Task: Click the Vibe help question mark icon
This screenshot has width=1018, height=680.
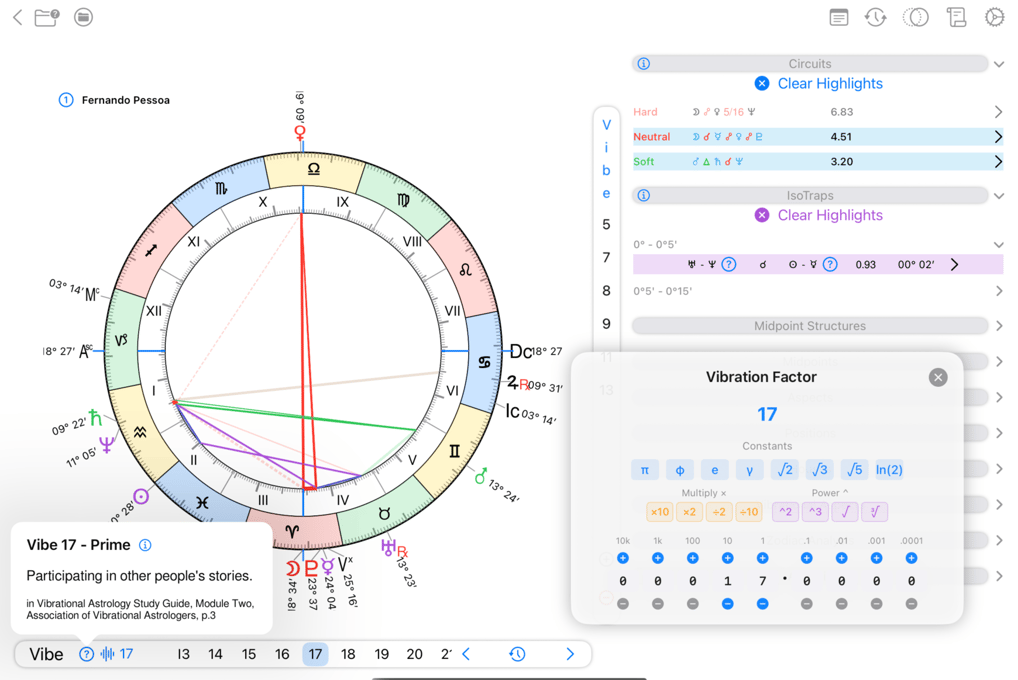Action: click(x=86, y=654)
